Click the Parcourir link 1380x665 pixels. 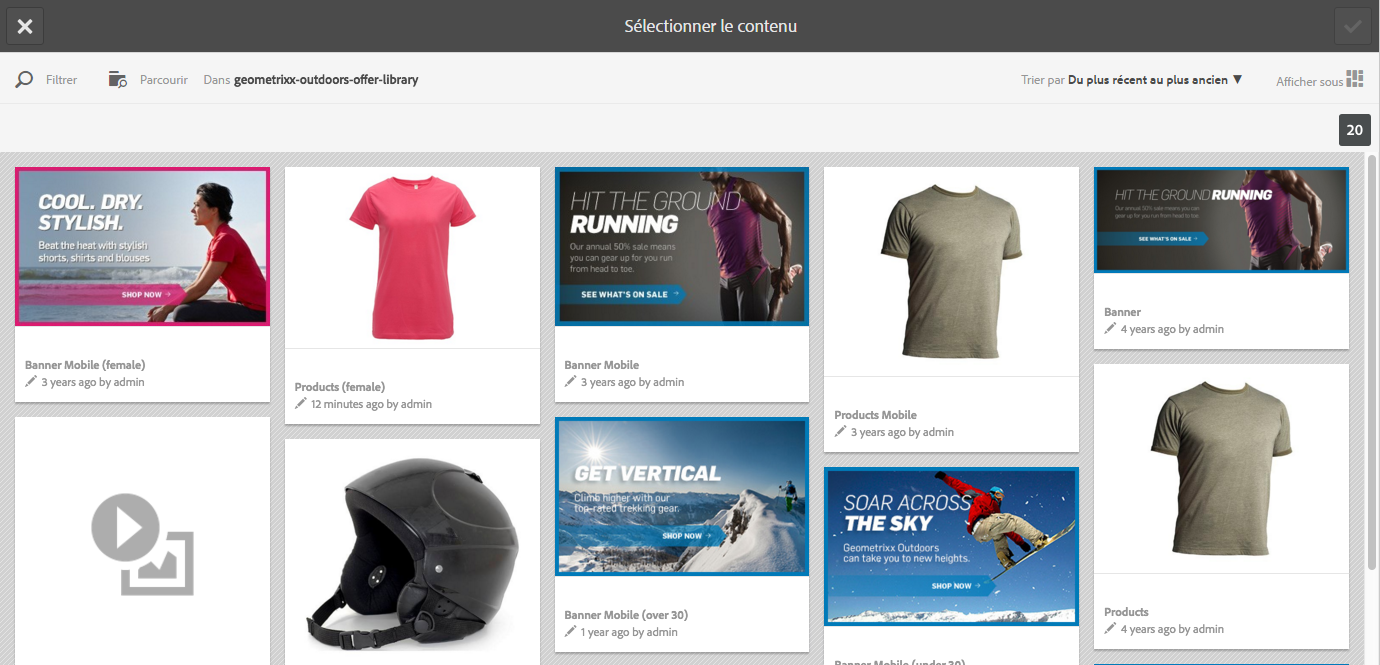pos(164,79)
